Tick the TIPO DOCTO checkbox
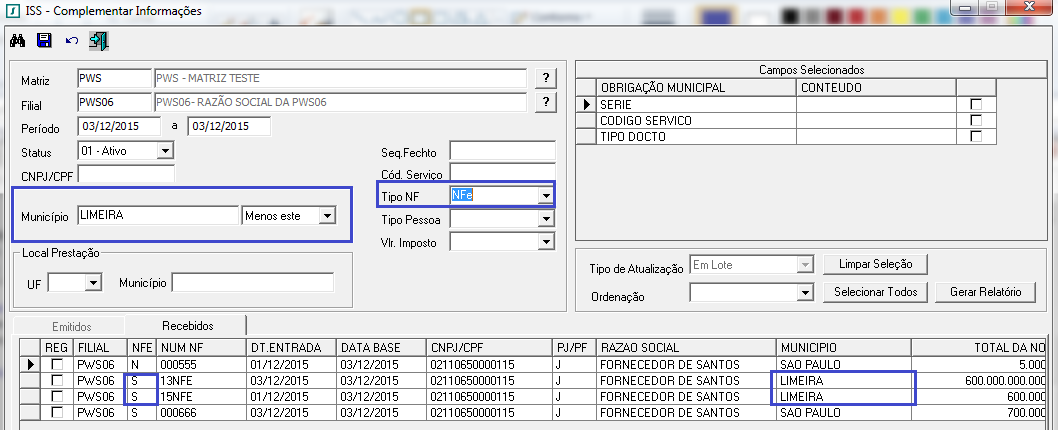The height and width of the screenshot is (430, 1058). pos(976,137)
